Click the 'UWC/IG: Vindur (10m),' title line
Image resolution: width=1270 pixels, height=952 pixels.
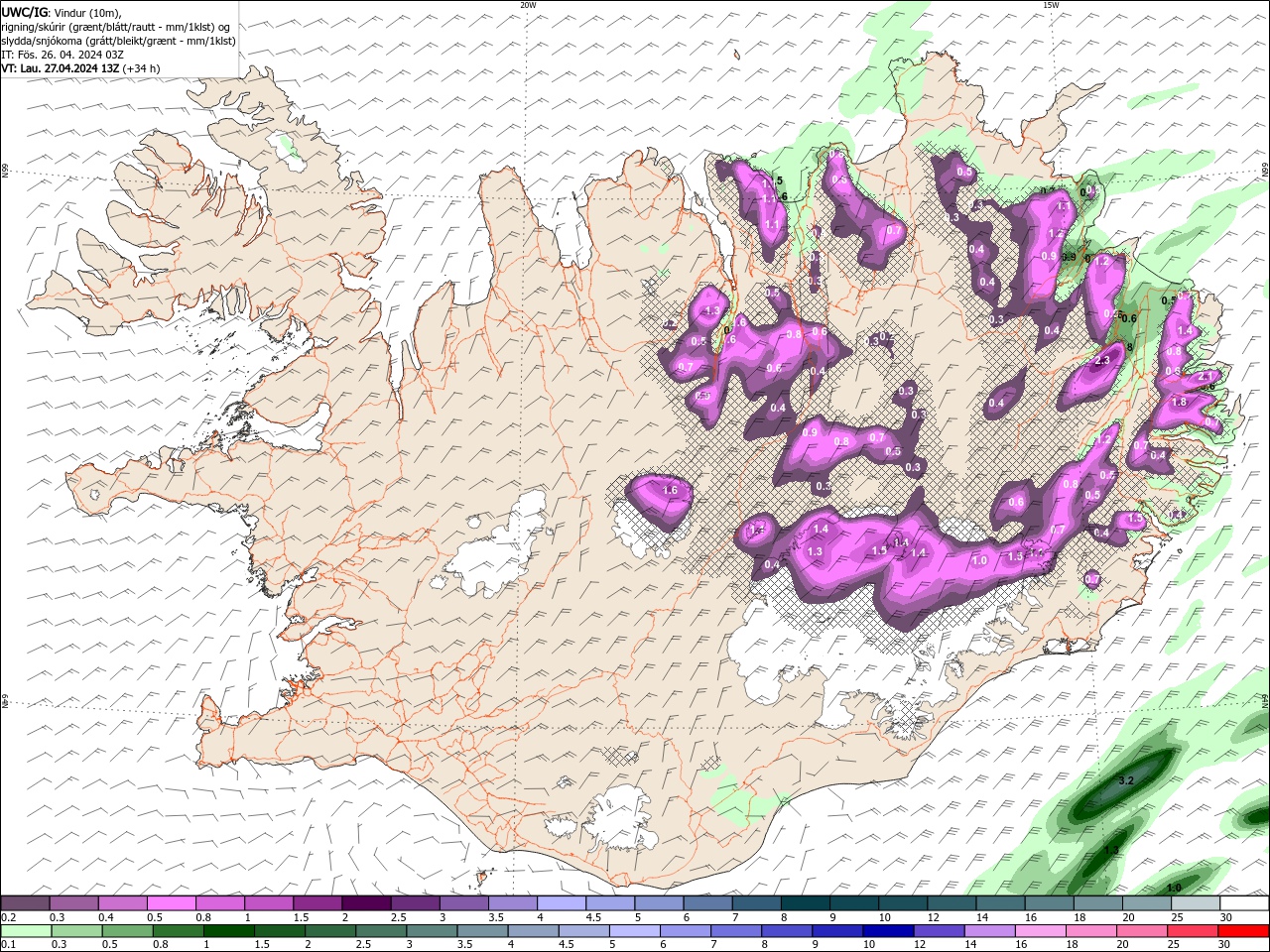point(61,12)
